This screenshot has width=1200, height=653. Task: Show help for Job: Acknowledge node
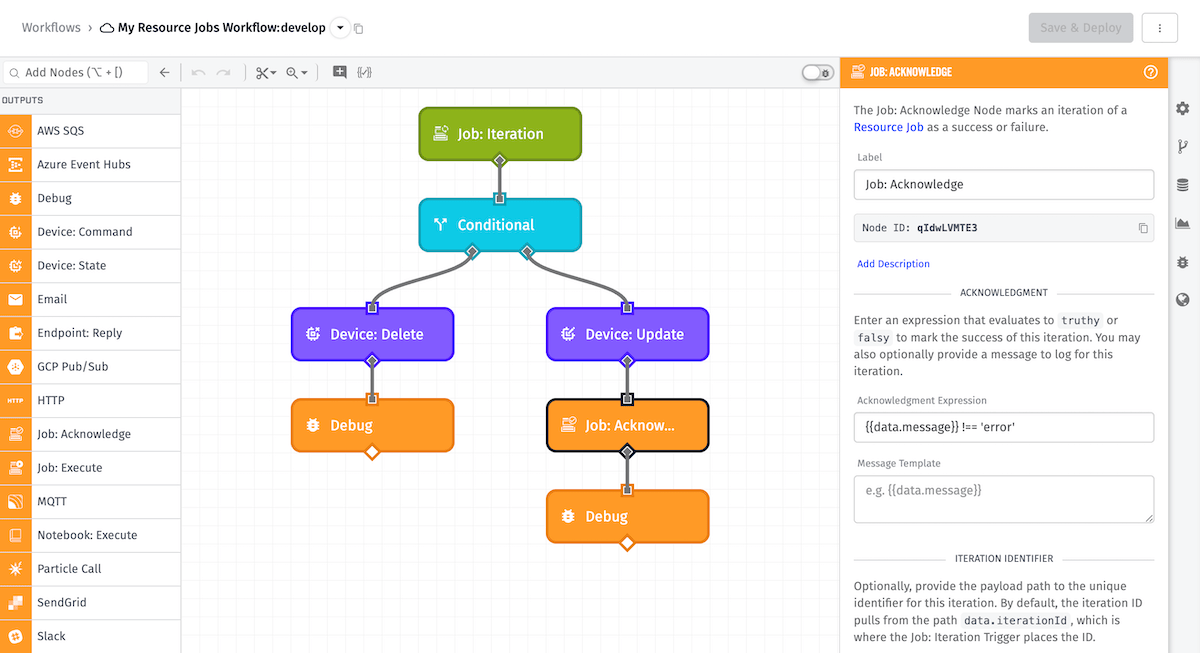coord(1150,72)
